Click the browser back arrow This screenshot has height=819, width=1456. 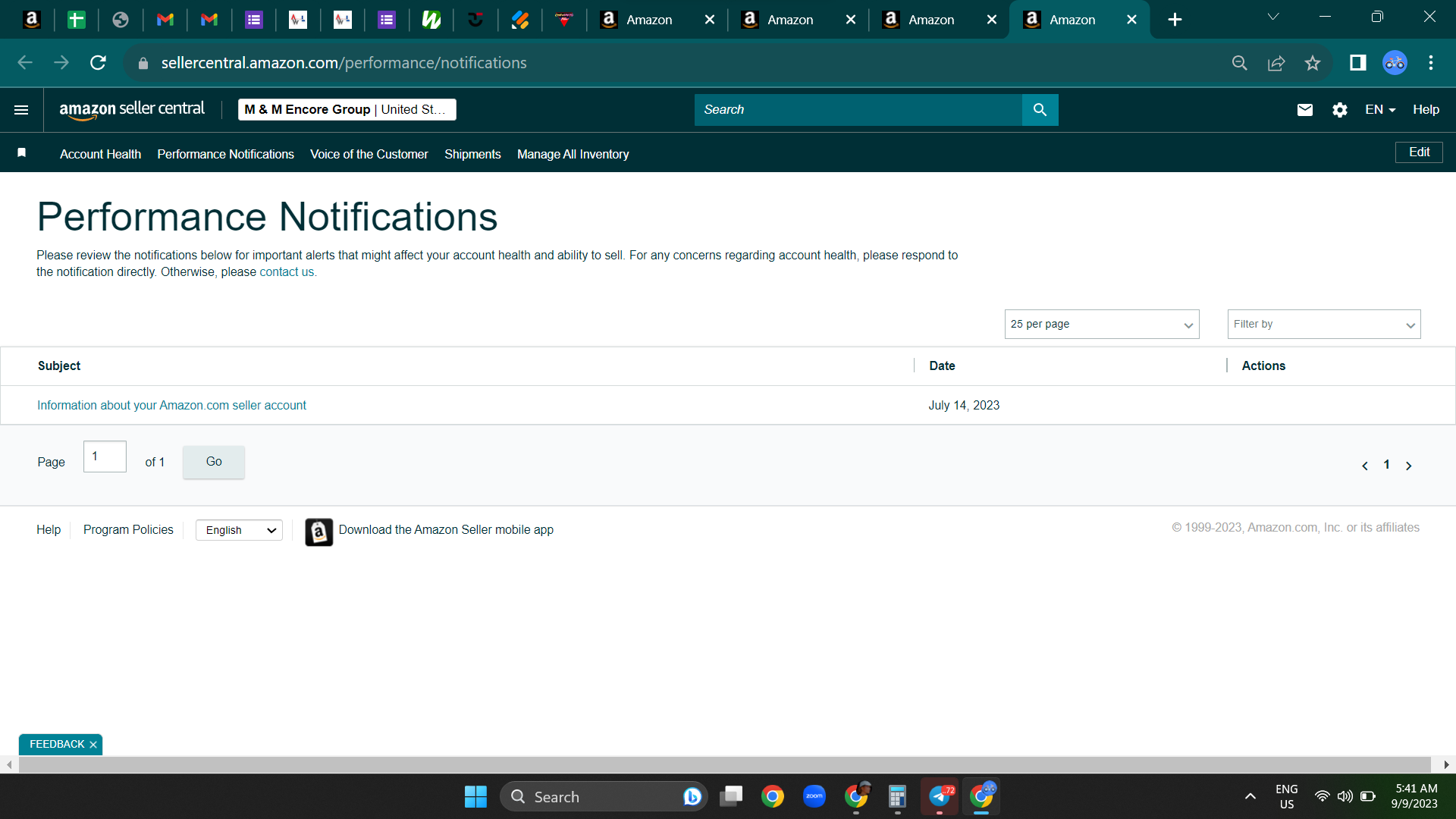pos(25,63)
